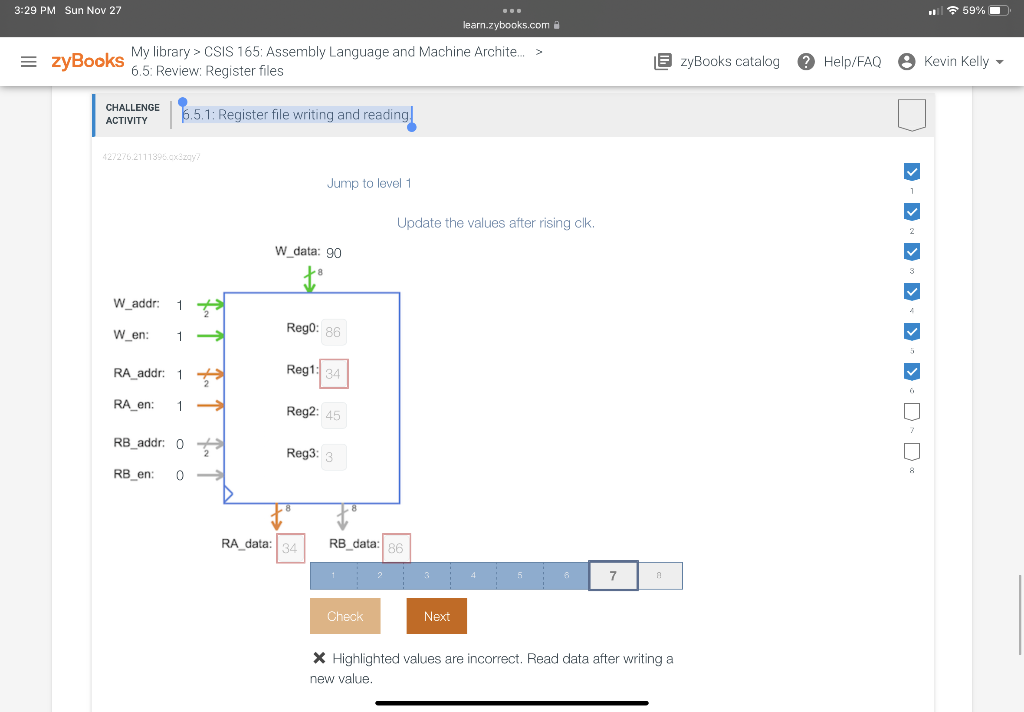Click the completed checkmark badge for part 1
The image size is (1024, 712).
(x=911, y=171)
